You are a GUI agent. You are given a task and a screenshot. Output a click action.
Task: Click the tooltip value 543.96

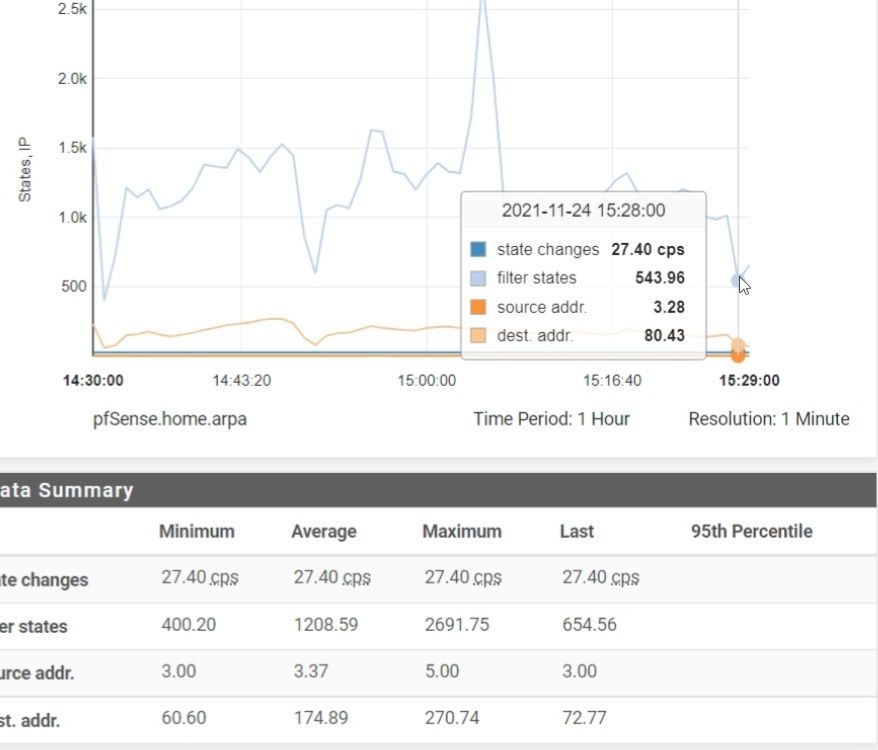click(x=660, y=278)
